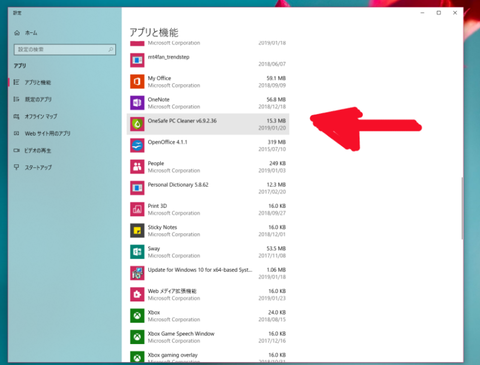
Task: Click the People app icon
Action: [137, 167]
